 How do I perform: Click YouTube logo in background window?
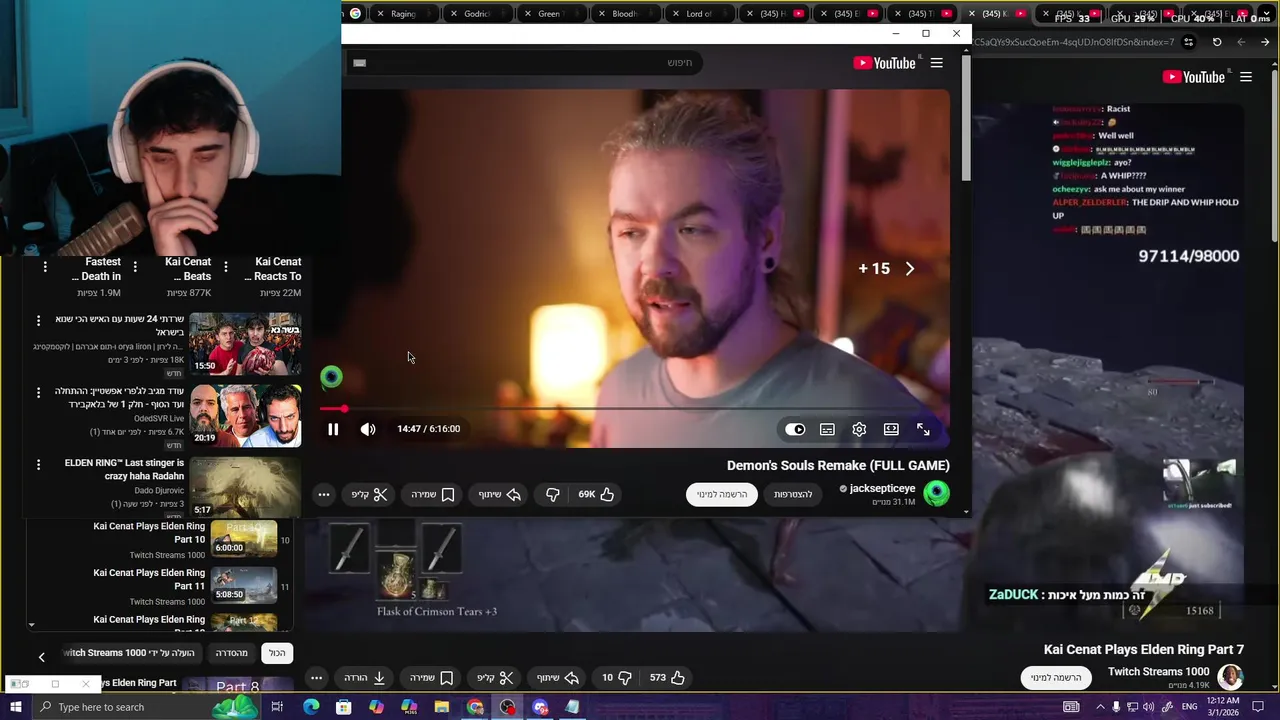1194,77
